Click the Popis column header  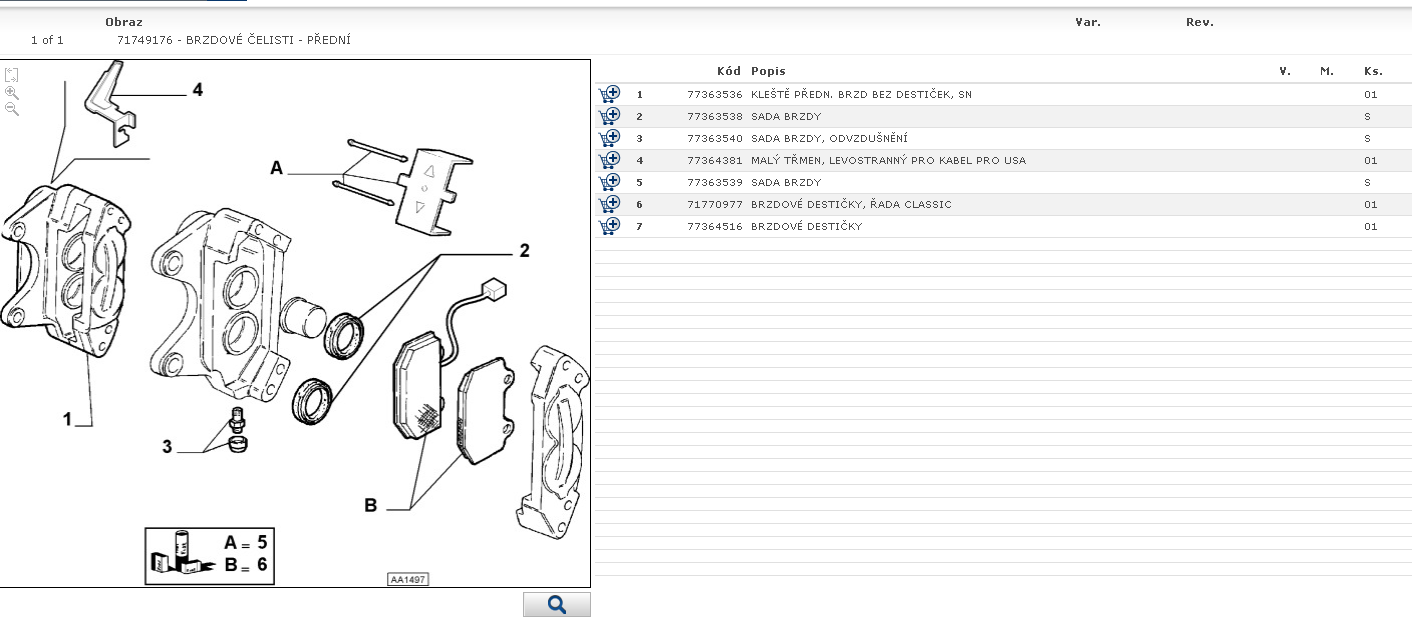[x=768, y=71]
